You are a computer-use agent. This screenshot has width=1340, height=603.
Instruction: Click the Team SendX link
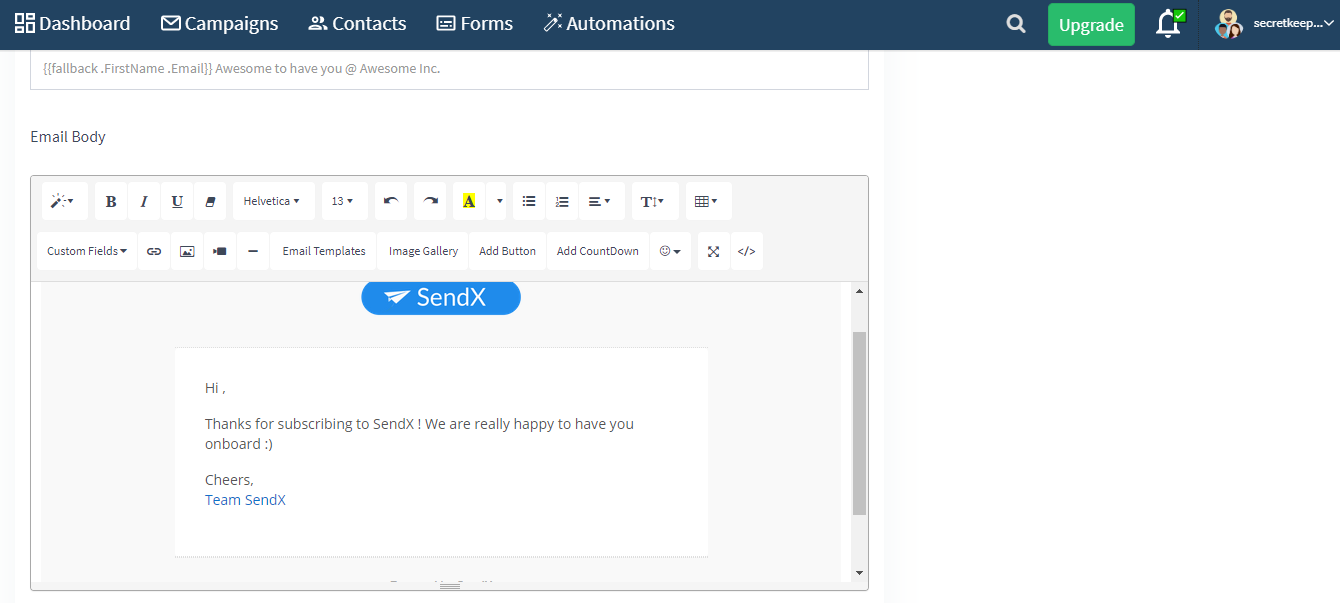point(245,500)
